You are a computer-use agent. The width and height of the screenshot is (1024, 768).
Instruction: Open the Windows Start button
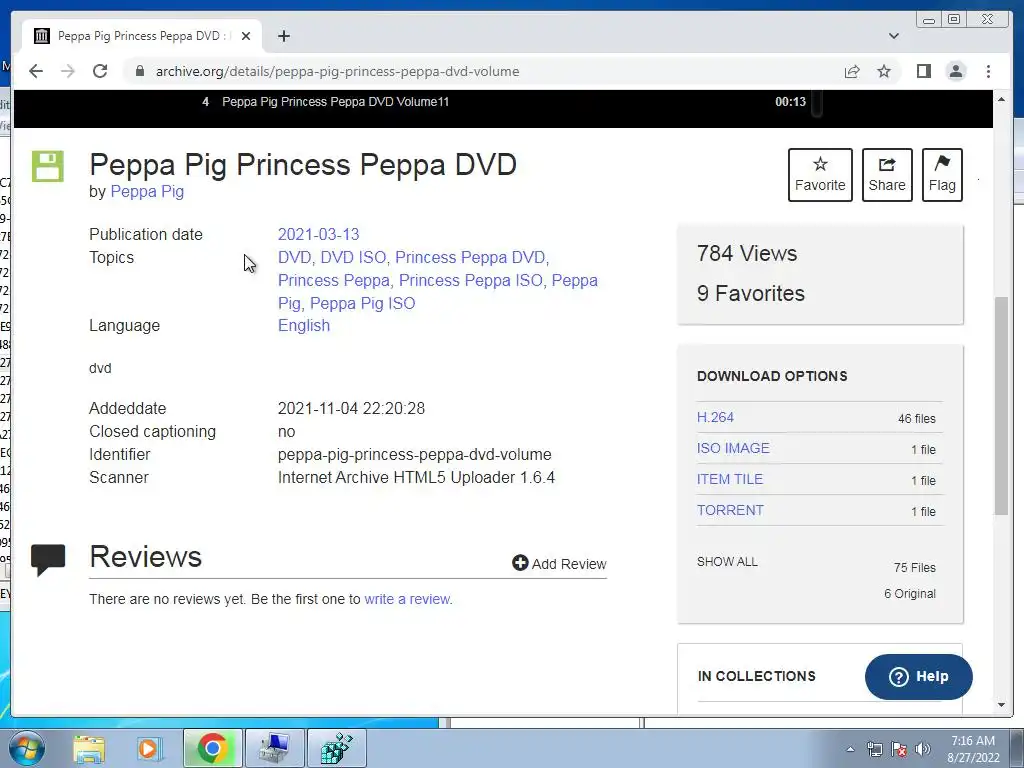[x=27, y=748]
